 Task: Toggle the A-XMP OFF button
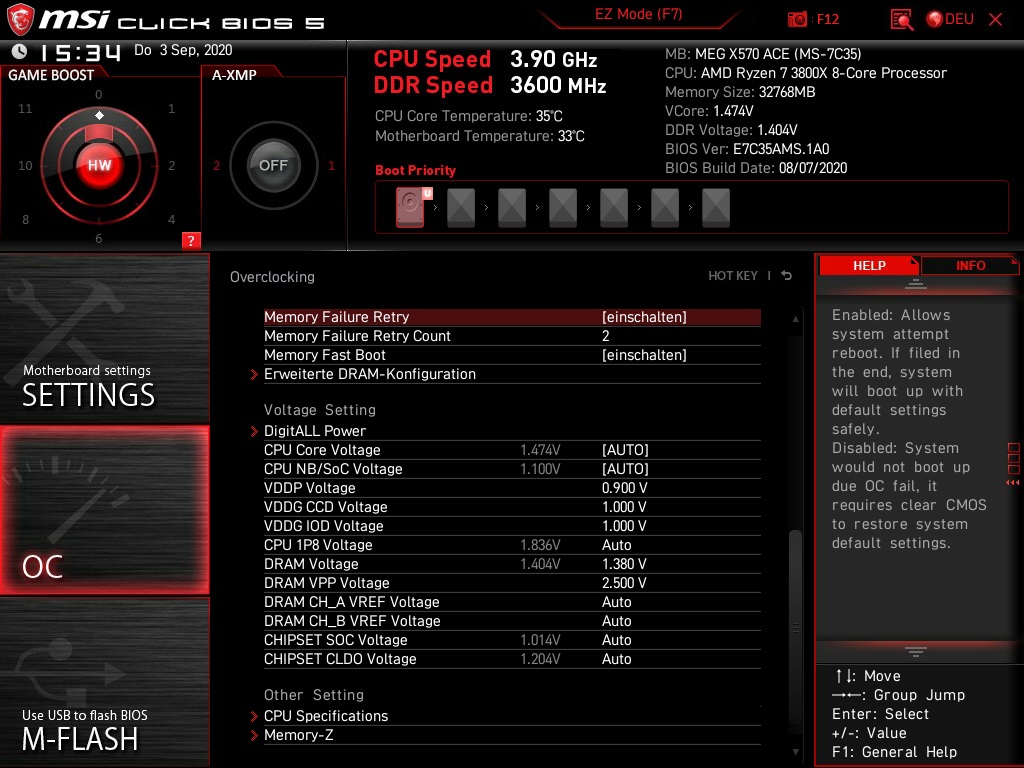(273, 165)
